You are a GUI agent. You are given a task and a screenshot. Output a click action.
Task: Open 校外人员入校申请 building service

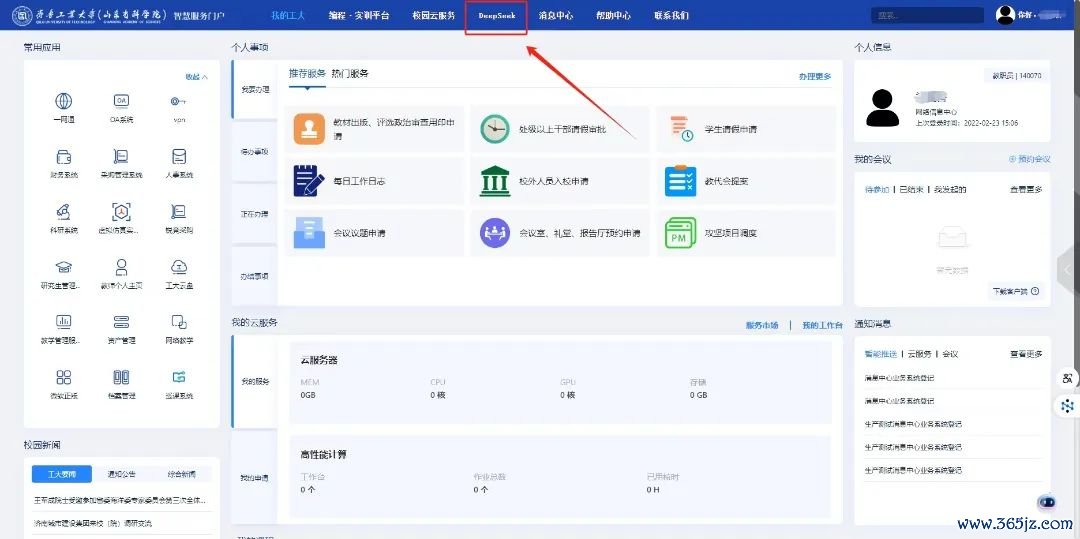pos(560,181)
